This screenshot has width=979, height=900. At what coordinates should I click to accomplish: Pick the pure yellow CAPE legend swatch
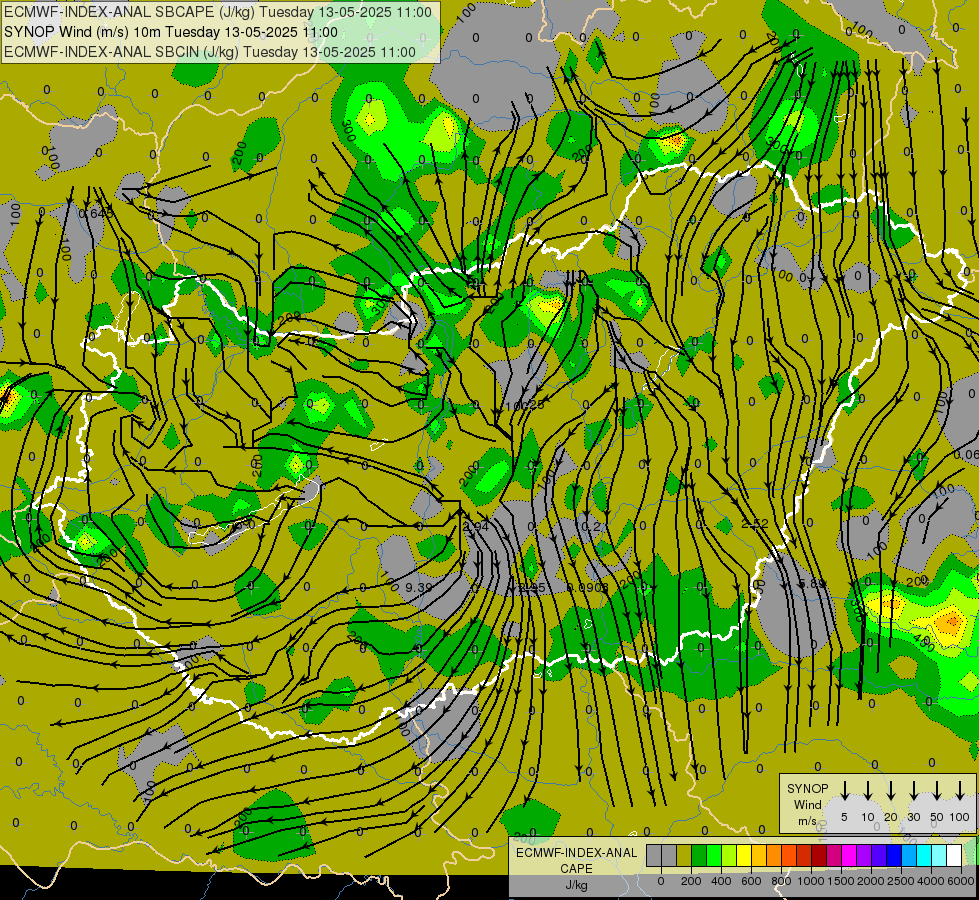click(744, 856)
